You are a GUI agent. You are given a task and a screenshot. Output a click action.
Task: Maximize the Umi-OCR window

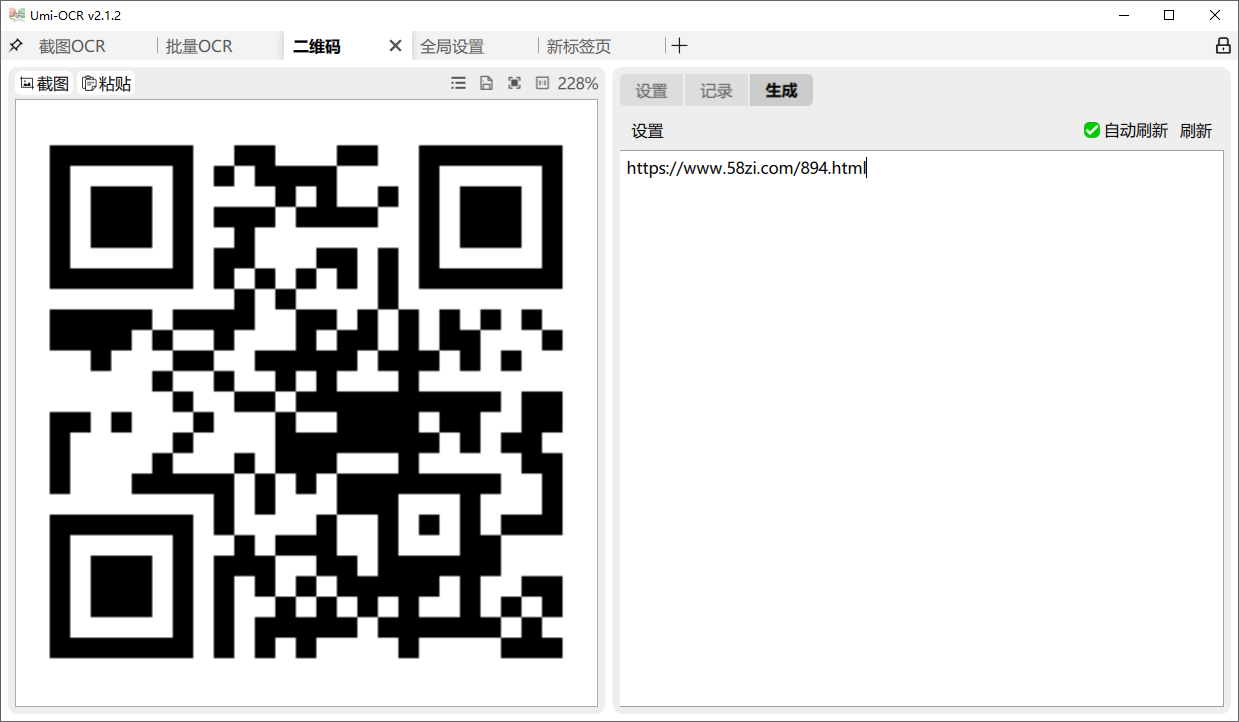click(1169, 15)
